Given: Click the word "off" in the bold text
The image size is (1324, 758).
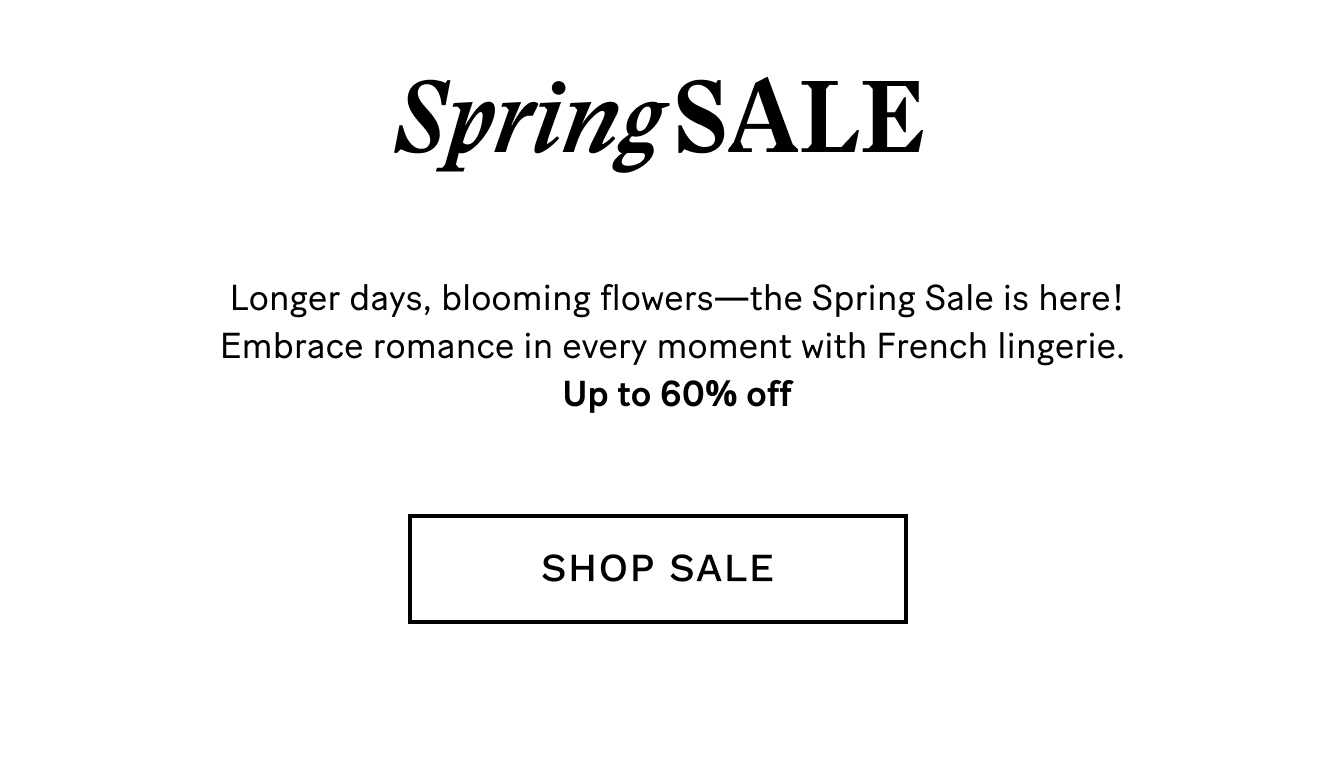Looking at the screenshot, I should coord(769,394).
